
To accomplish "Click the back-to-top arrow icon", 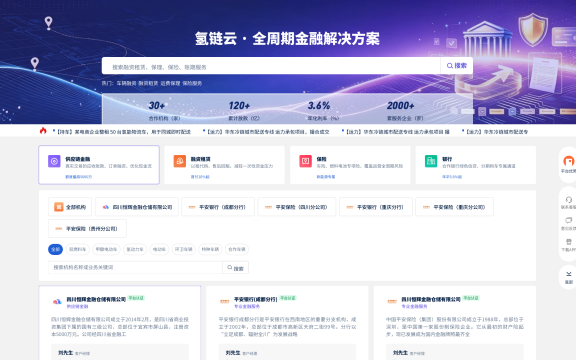I will pyautogui.click(x=569, y=274).
